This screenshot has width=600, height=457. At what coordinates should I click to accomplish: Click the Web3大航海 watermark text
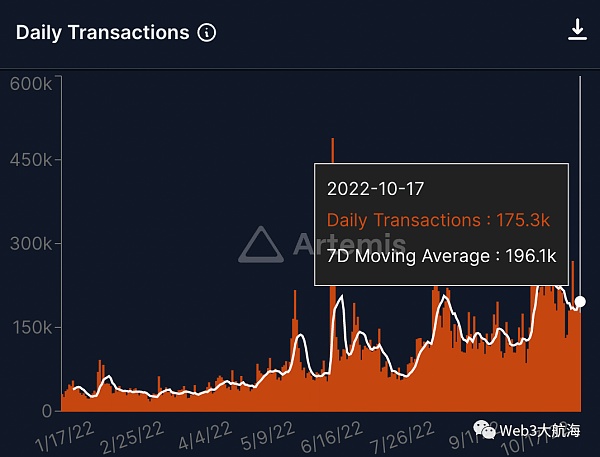click(540, 431)
